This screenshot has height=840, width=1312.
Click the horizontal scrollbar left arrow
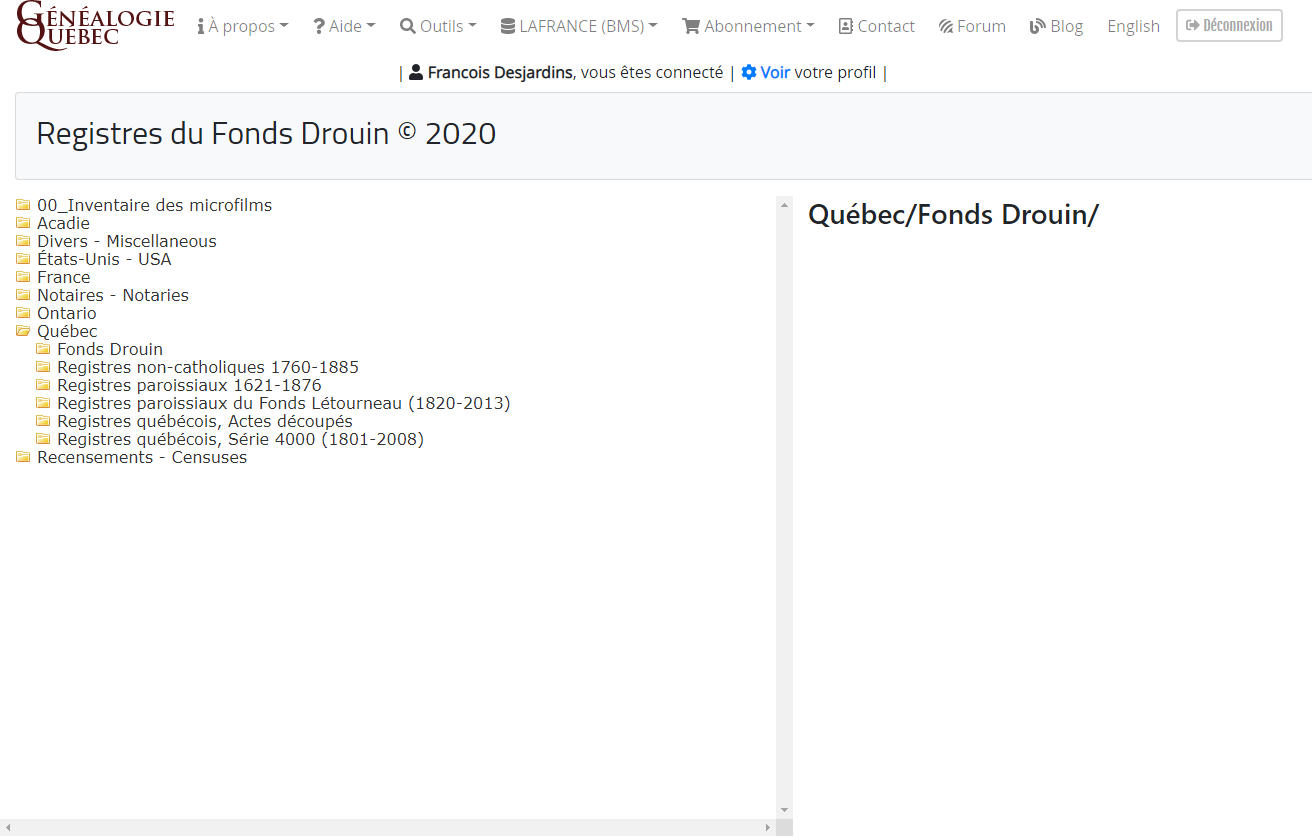8,828
